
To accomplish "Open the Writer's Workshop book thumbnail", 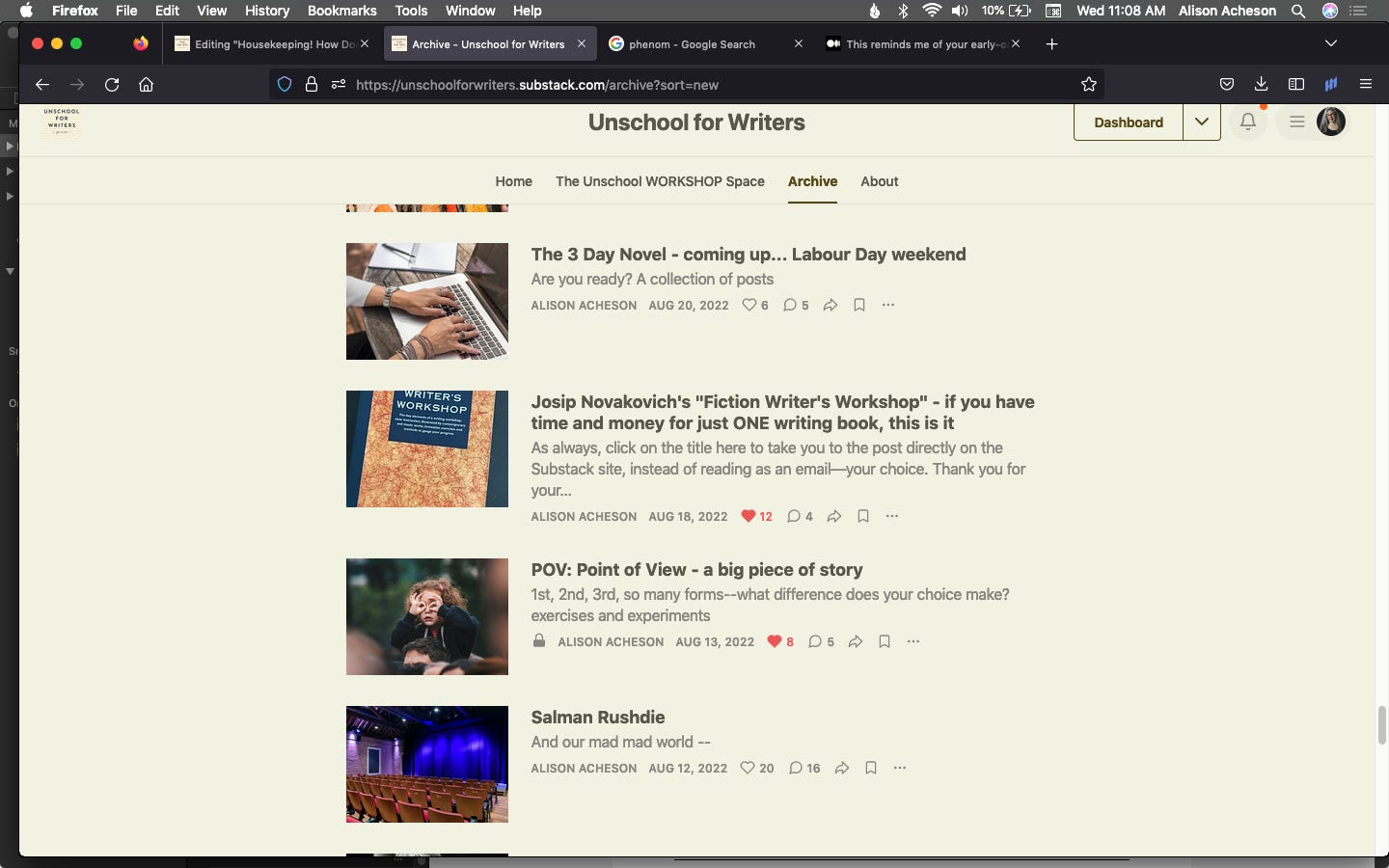I will click(x=427, y=448).
